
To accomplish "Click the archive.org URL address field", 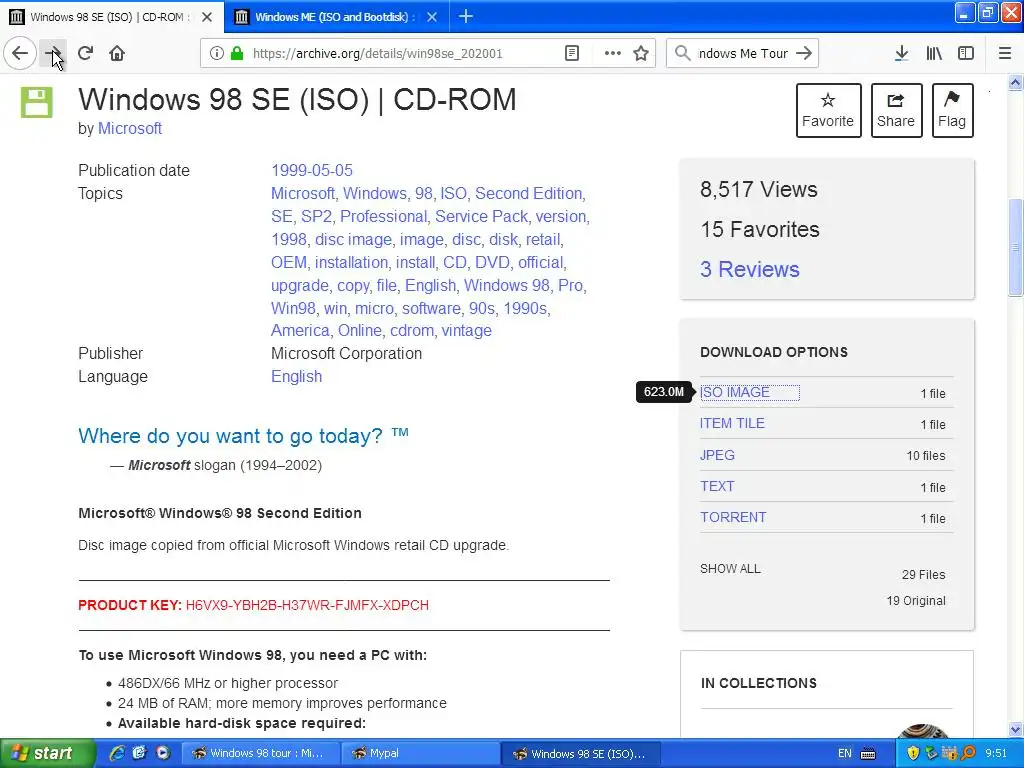I will point(377,54).
